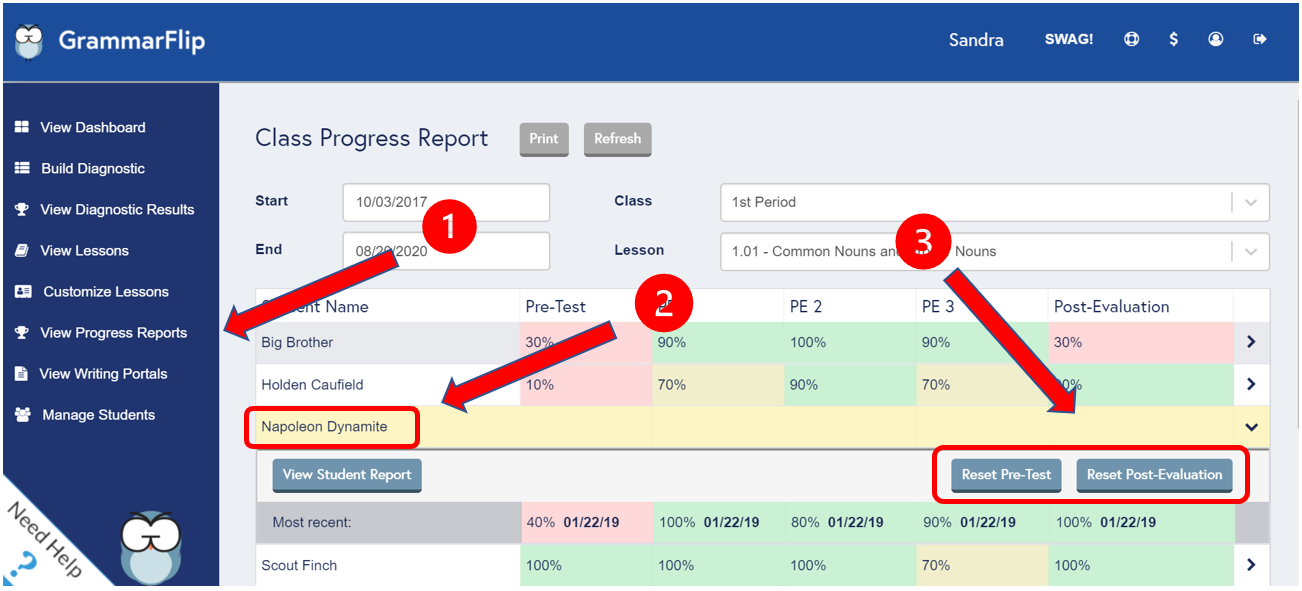Select the Big Brother student name
Image resolution: width=1302 pixels, height=591 pixels.
tap(297, 342)
